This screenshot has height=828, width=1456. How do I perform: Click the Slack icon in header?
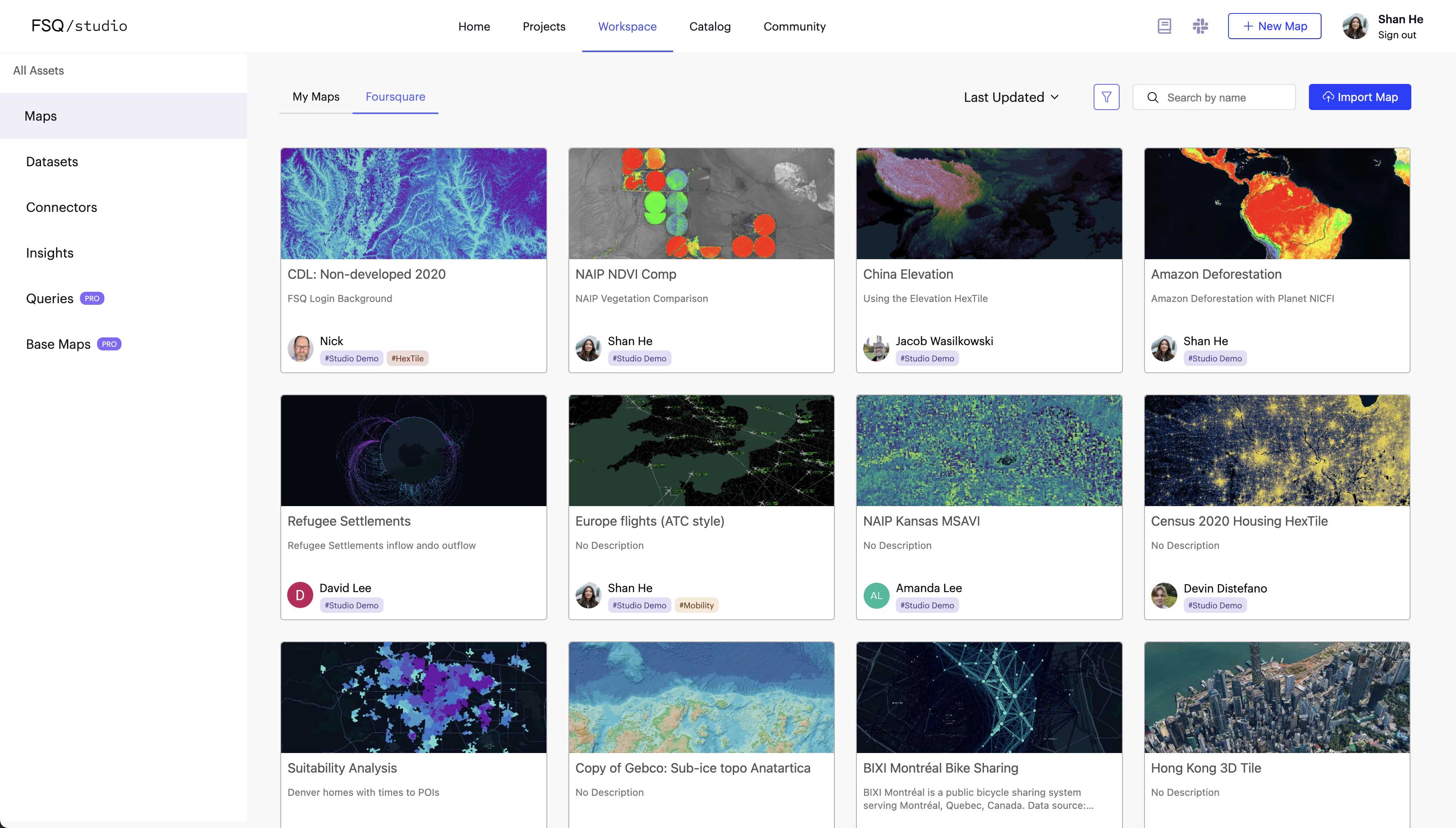[1200, 26]
